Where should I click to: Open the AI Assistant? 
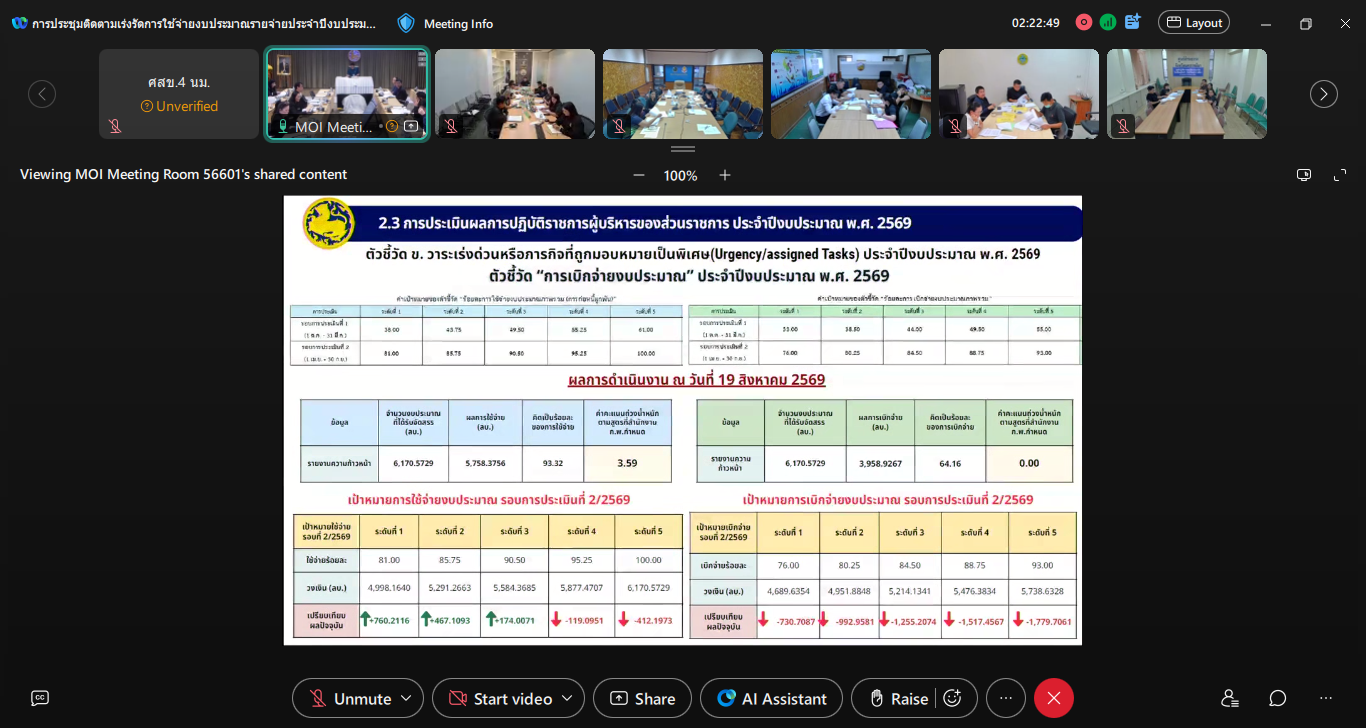pyautogui.click(x=771, y=698)
